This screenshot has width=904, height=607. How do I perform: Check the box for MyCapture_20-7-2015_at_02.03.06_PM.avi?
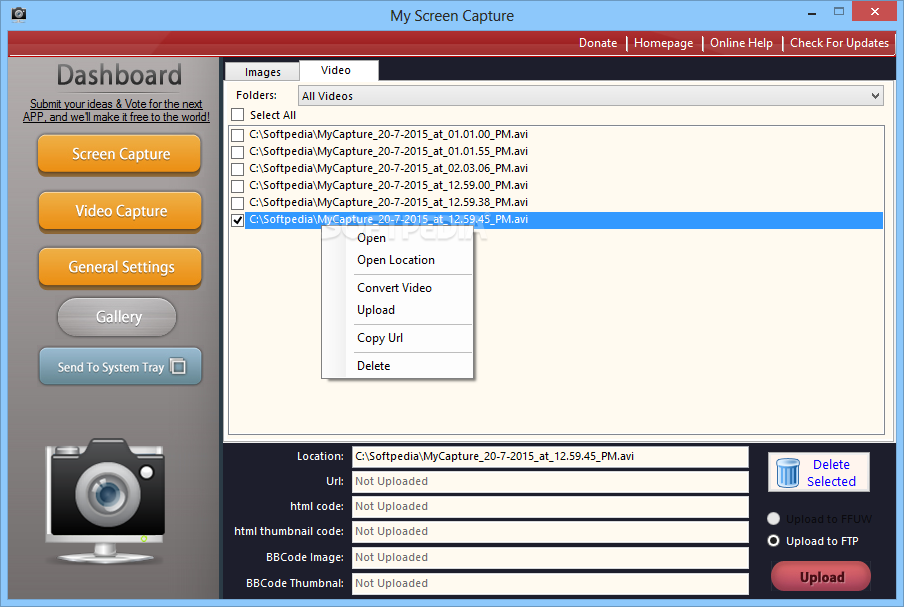238,169
